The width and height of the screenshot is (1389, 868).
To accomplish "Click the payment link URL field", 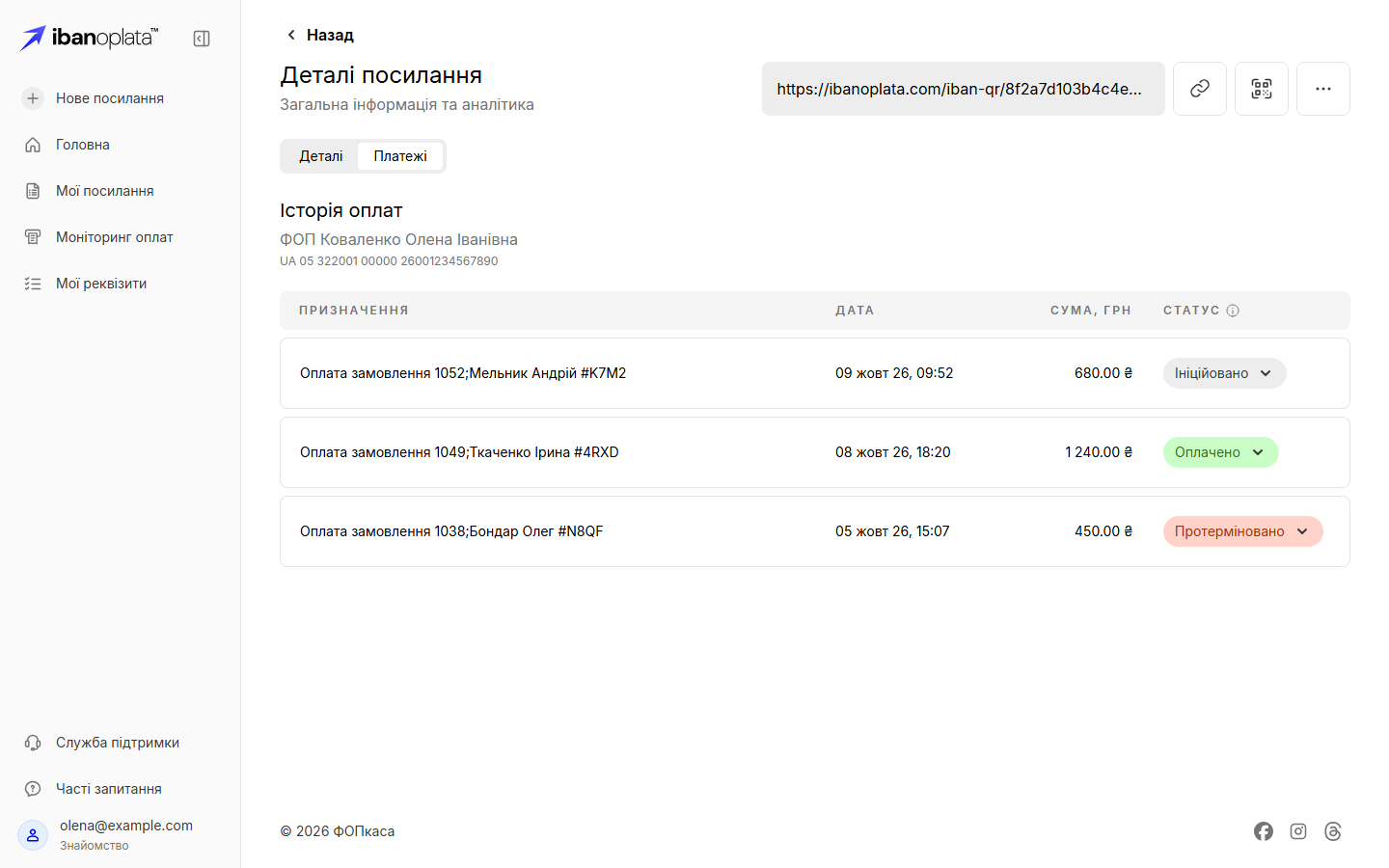I will click(964, 89).
